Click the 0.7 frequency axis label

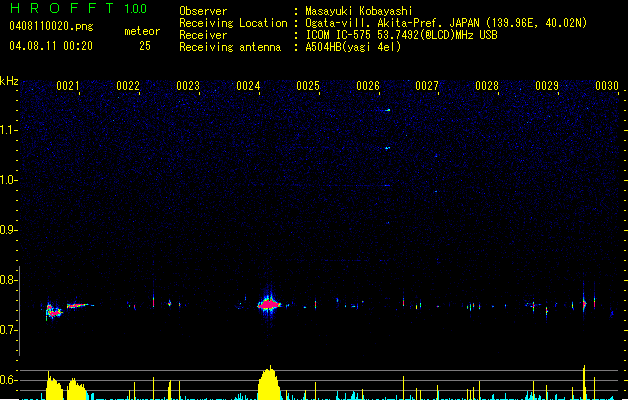click(7, 330)
